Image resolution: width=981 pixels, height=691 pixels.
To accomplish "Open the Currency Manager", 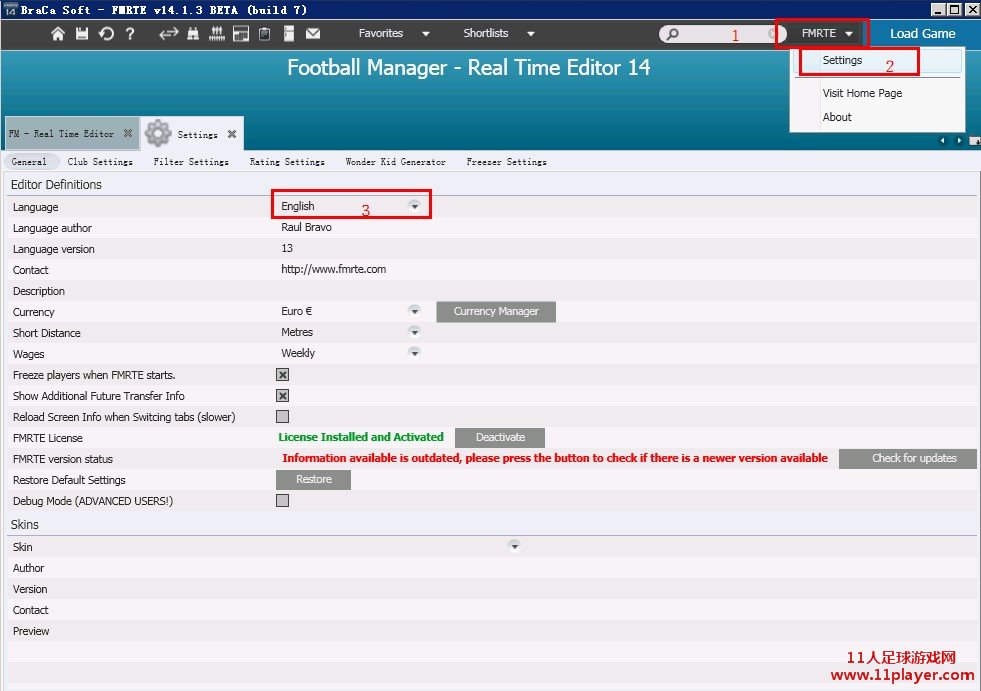I will tap(496, 311).
